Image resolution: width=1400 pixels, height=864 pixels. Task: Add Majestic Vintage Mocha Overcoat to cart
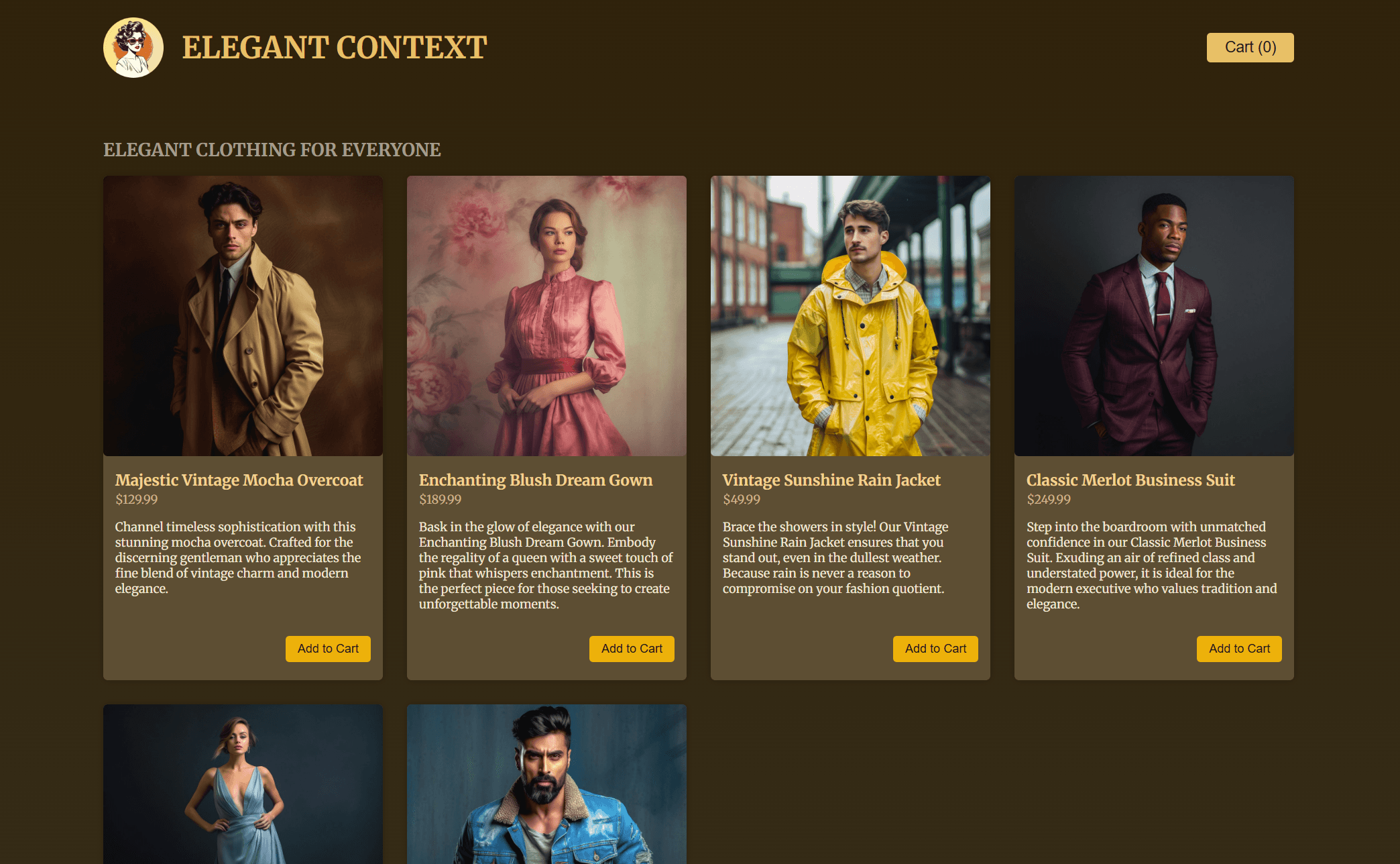(328, 649)
